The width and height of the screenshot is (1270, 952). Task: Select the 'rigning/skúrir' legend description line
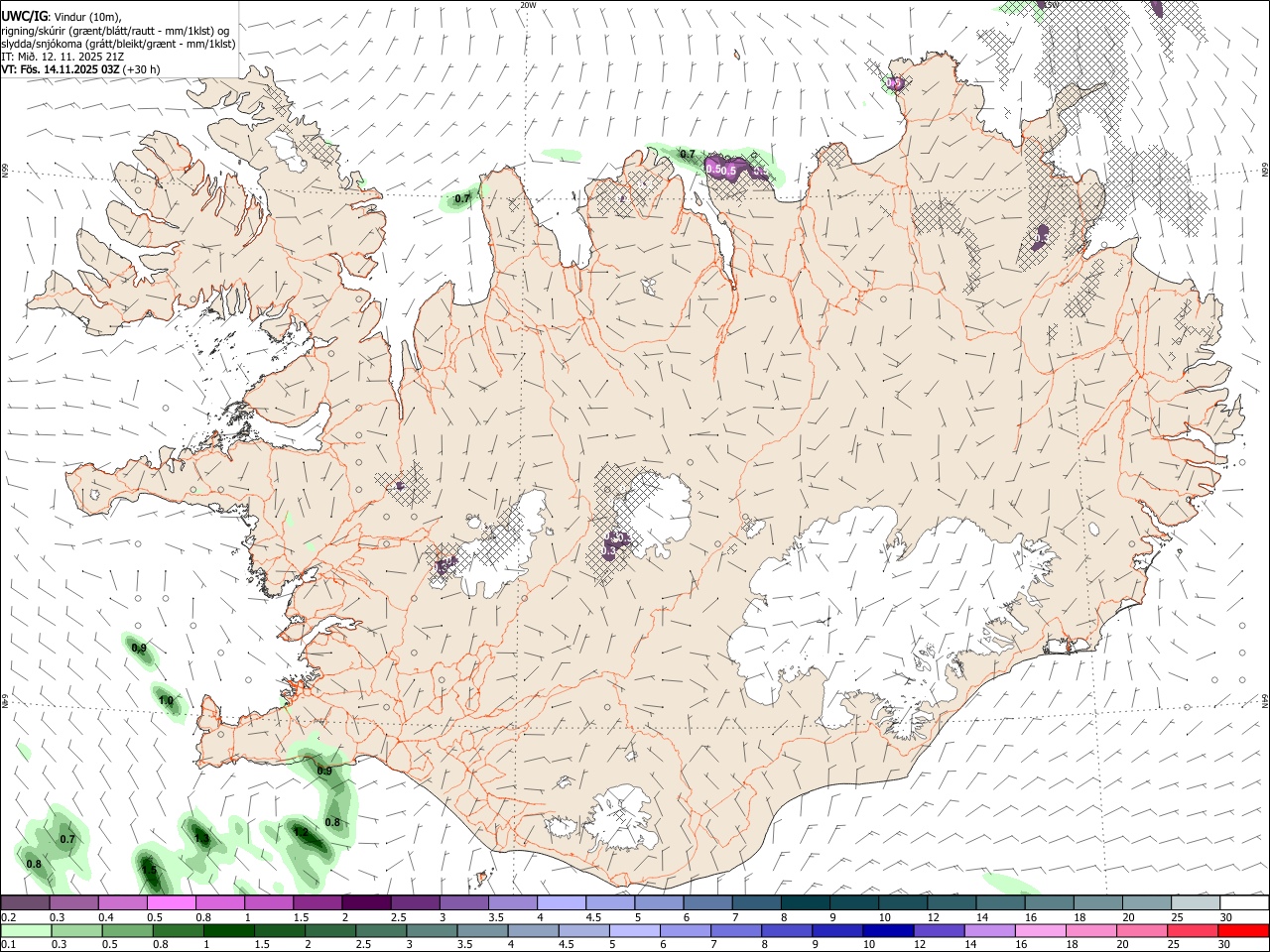[x=115, y=30]
